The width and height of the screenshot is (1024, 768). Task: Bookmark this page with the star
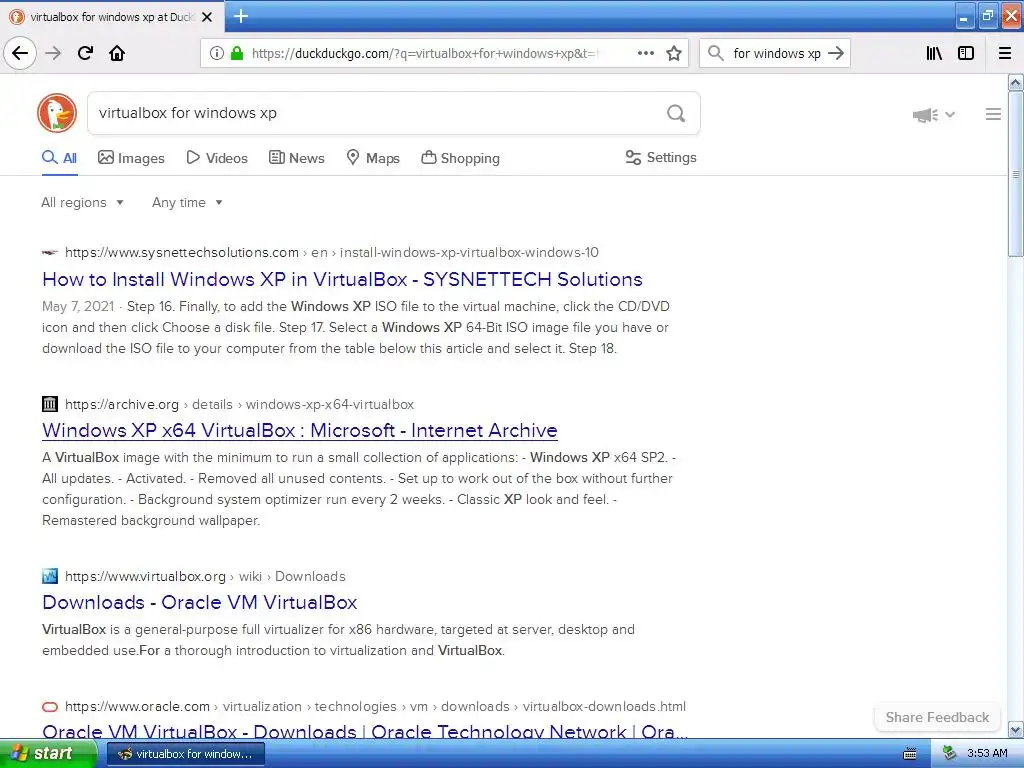click(674, 53)
